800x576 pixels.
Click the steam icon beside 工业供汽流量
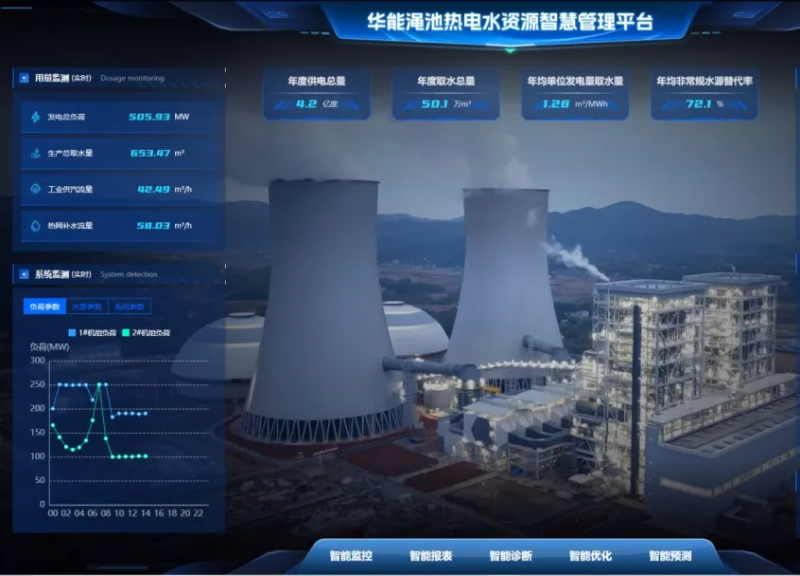click(35, 189)
